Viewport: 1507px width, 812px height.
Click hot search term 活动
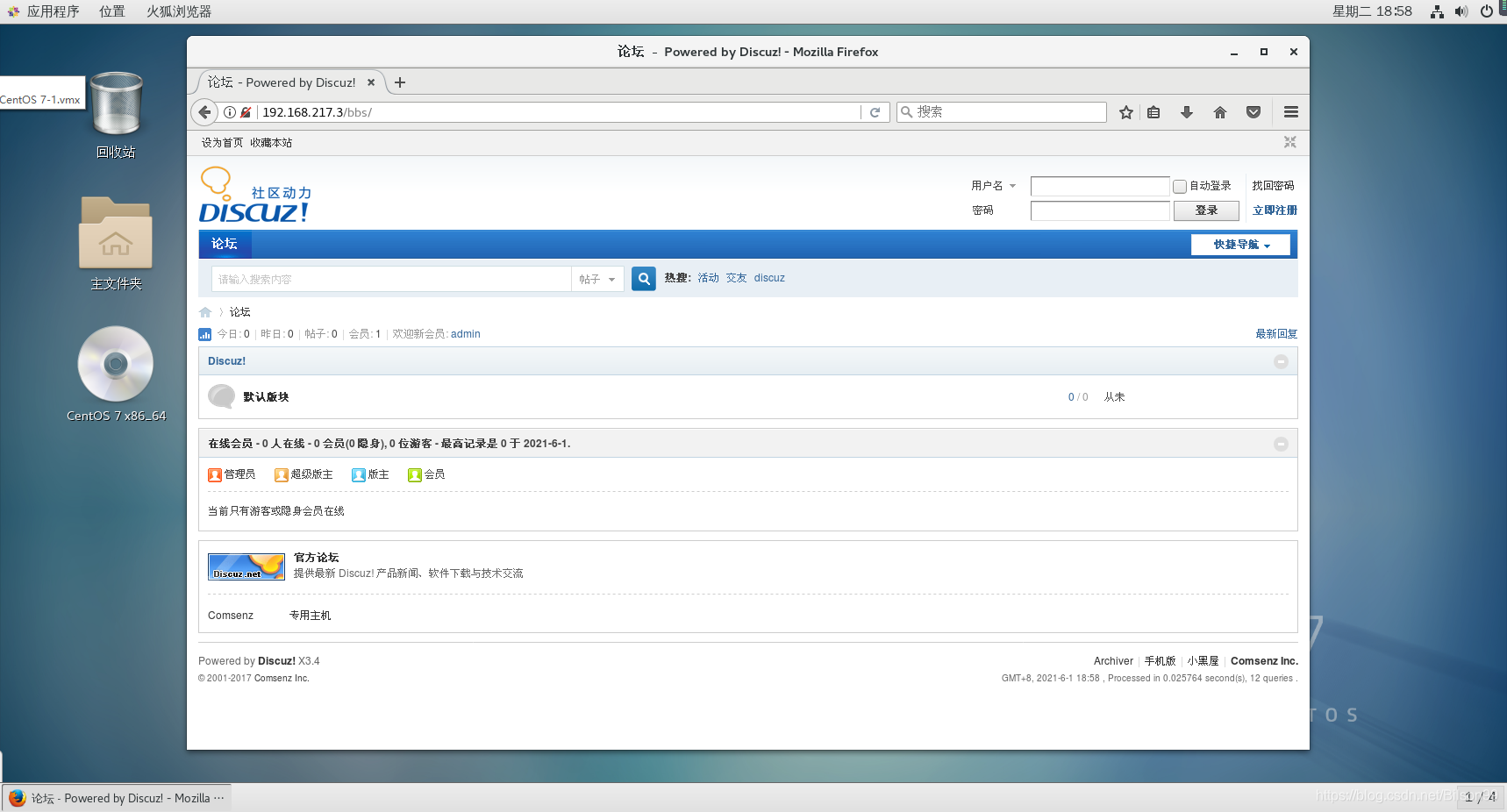coord(708,278)
